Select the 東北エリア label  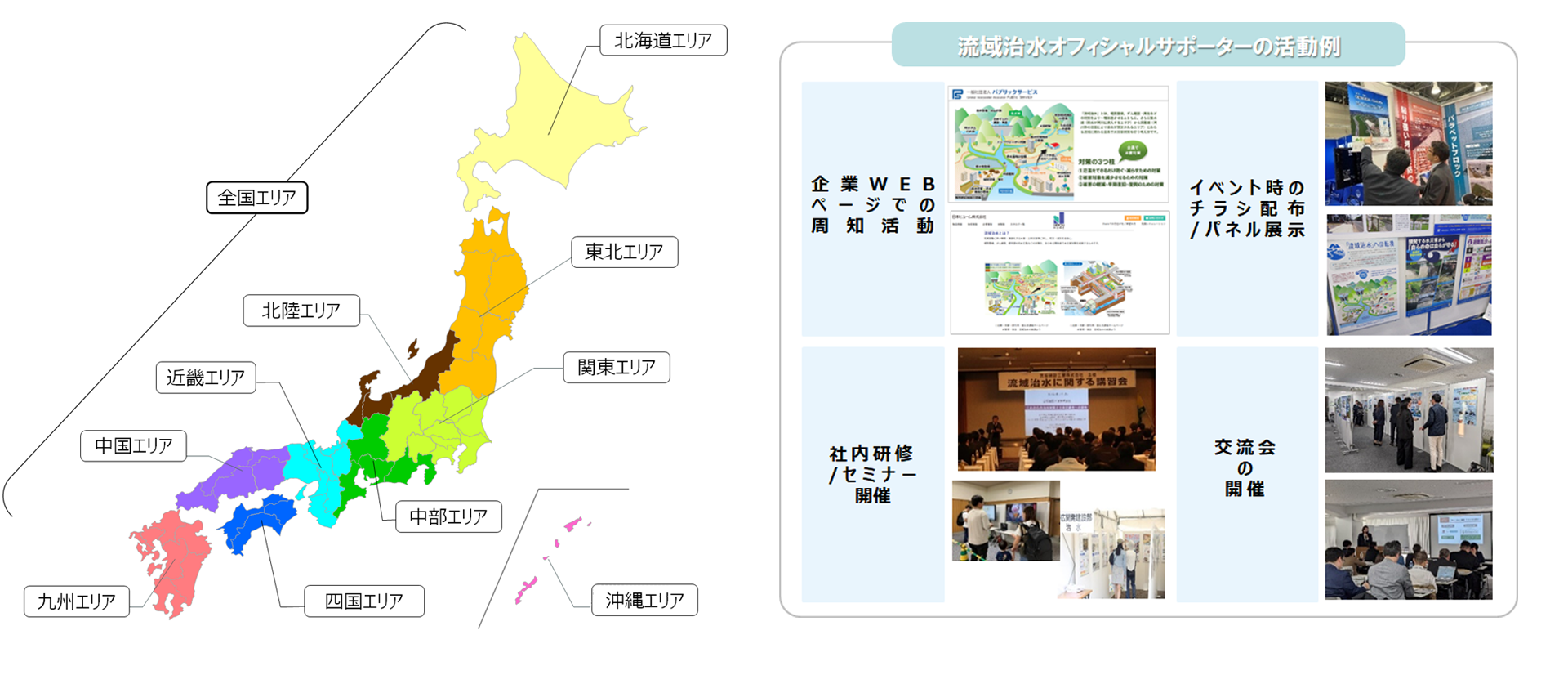click(x=624, y=252)
